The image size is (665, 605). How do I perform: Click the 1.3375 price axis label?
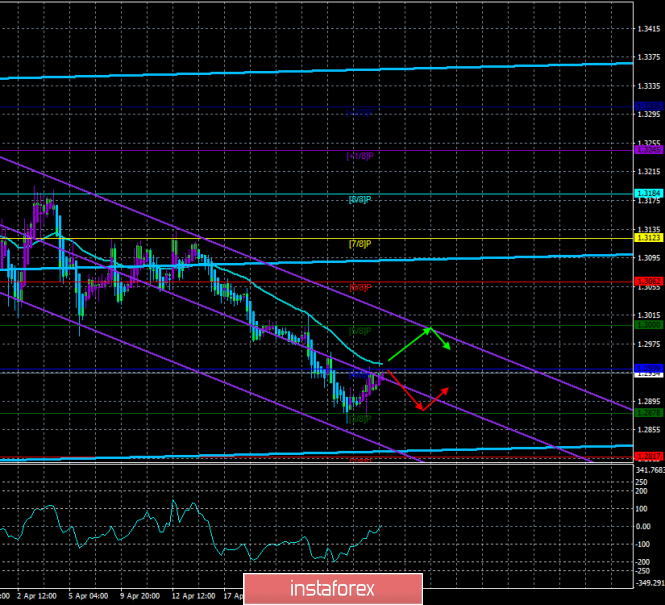coord(649,58)
